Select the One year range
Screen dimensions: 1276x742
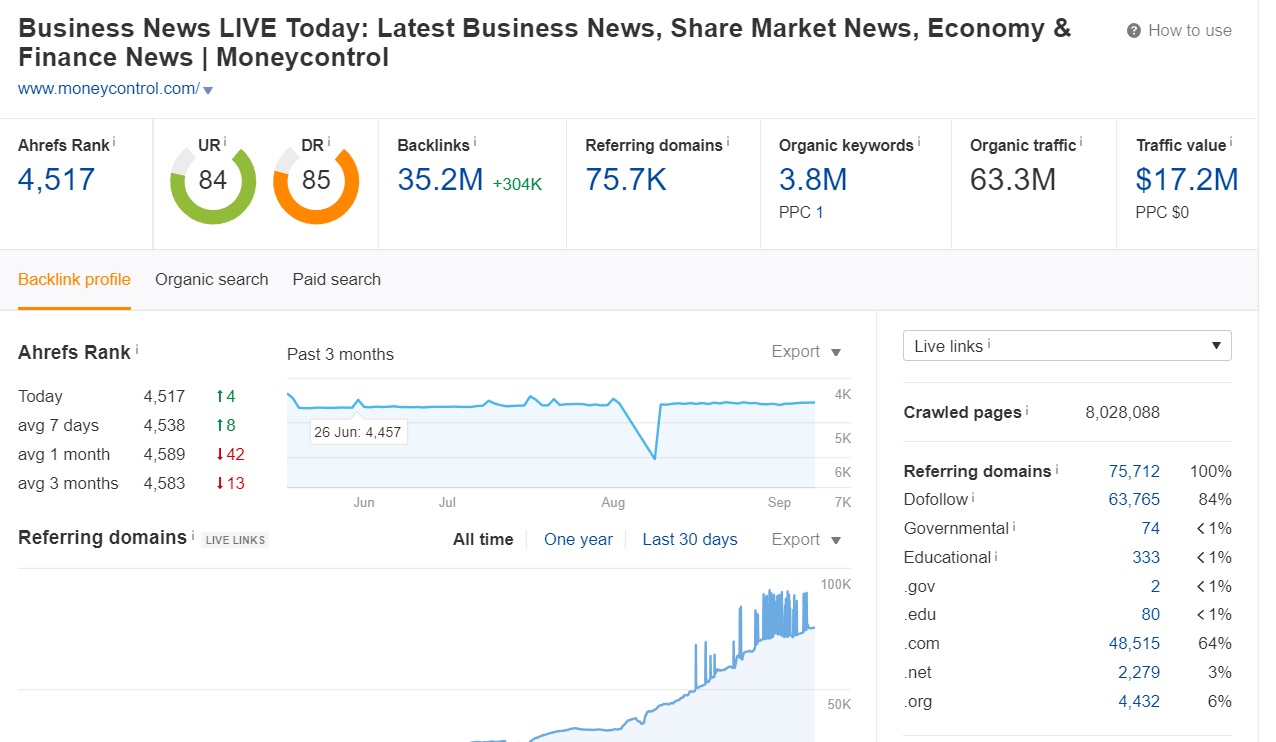click(x=578, y=539)
